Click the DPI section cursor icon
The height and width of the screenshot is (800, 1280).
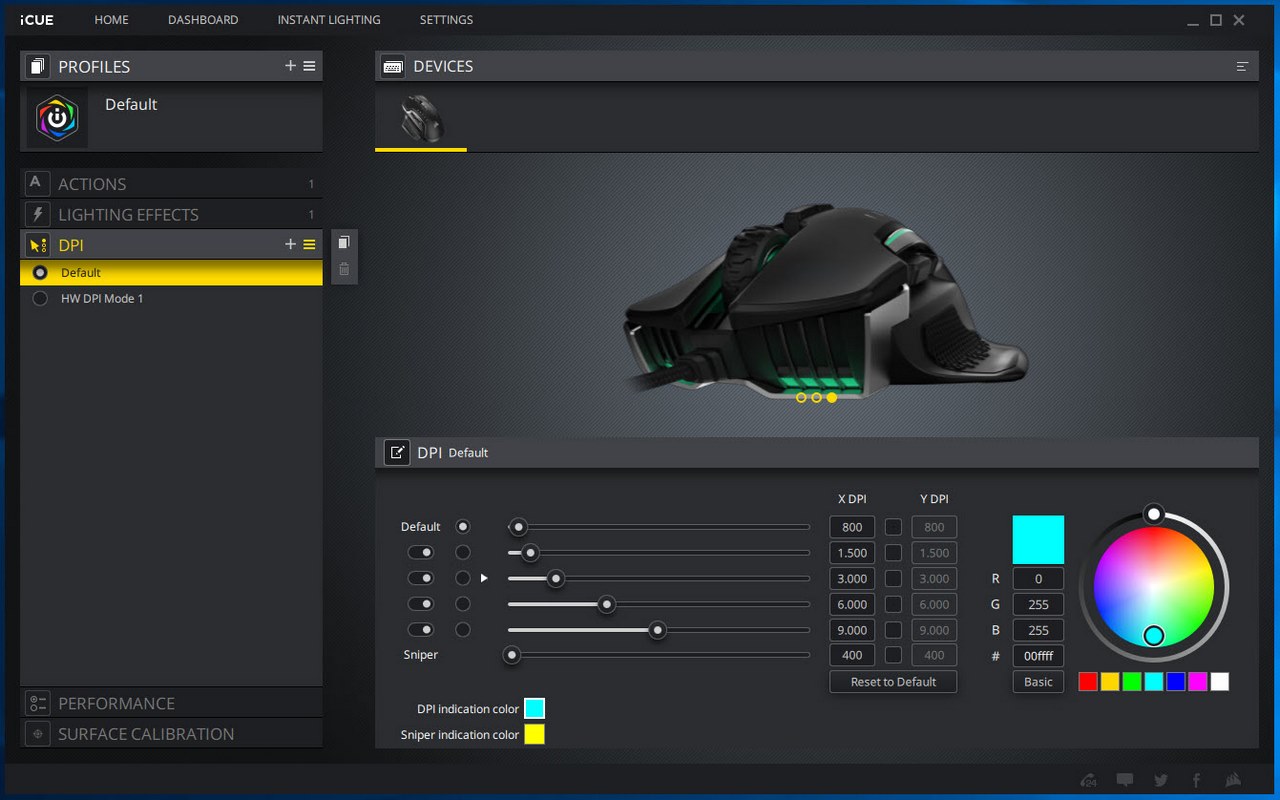(x=36, y=244)
